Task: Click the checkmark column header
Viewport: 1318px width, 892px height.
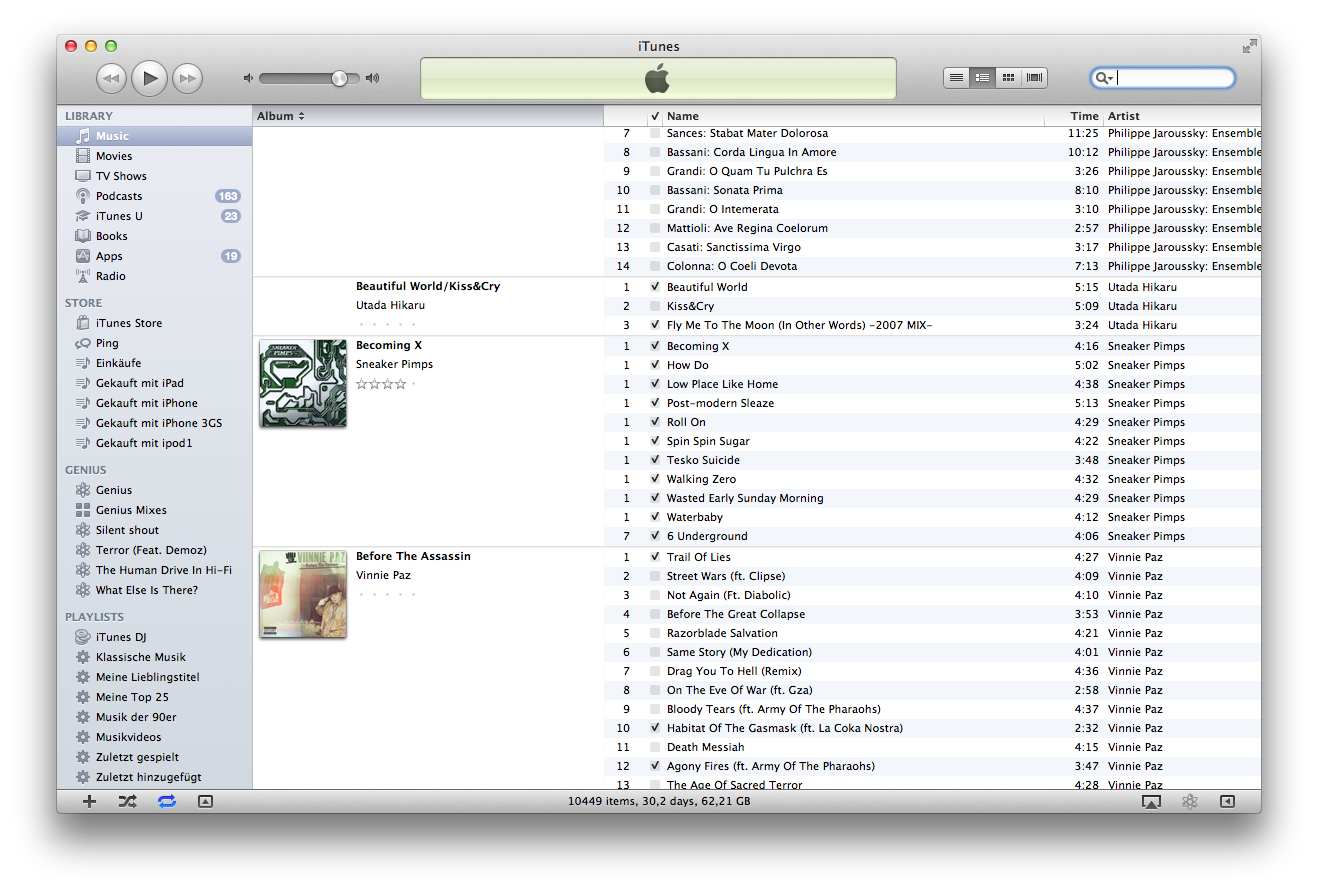Action: click(x=655, y=116)
